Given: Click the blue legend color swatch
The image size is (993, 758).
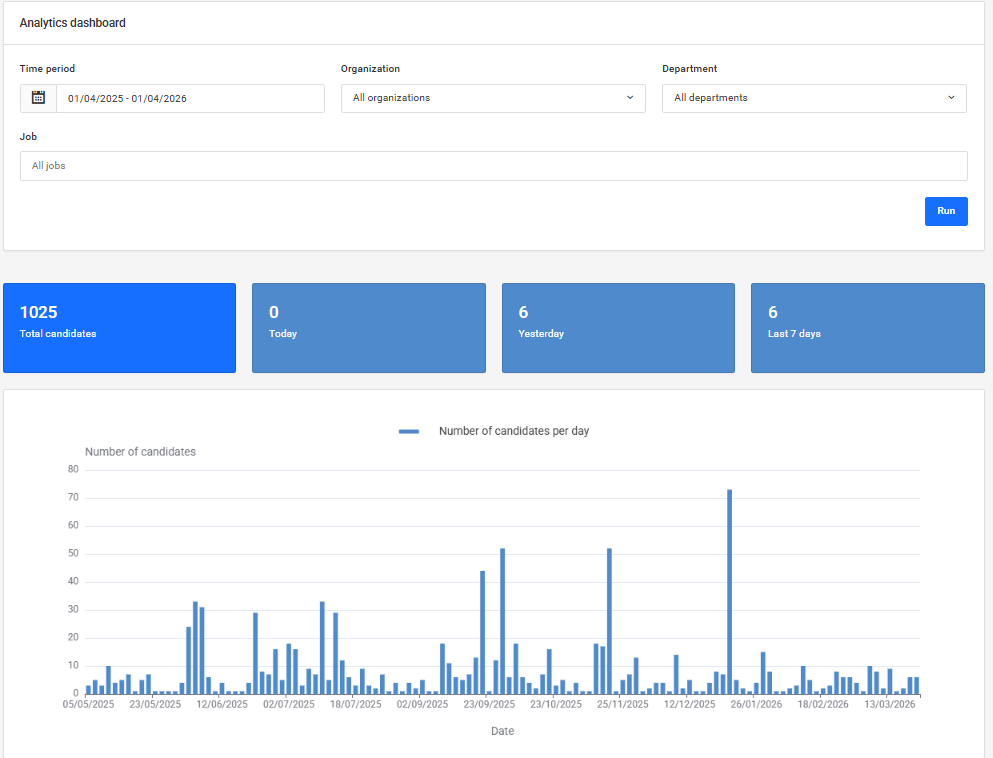Looking at the screenshot, I should (x=409, y=431).
